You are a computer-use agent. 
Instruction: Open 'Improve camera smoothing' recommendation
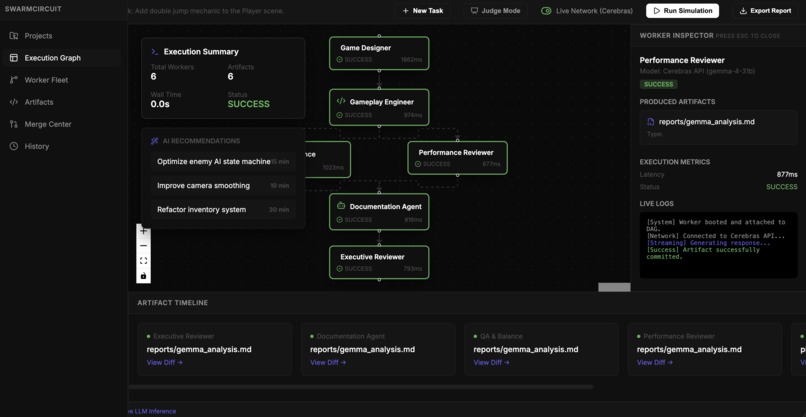(x=223, y=186)
